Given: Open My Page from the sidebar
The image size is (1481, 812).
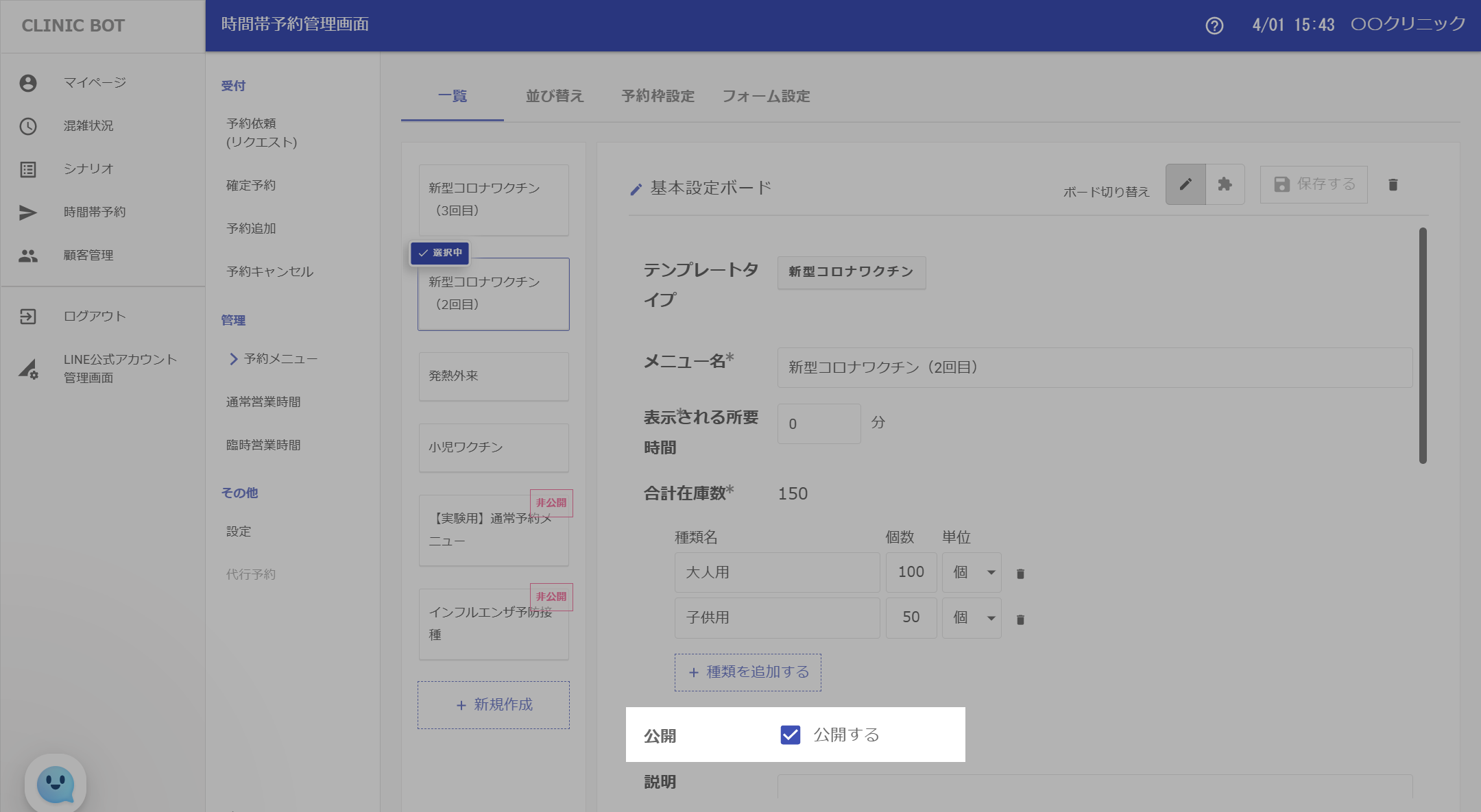Looking at the screenshot, I should (x=95, y=83).
